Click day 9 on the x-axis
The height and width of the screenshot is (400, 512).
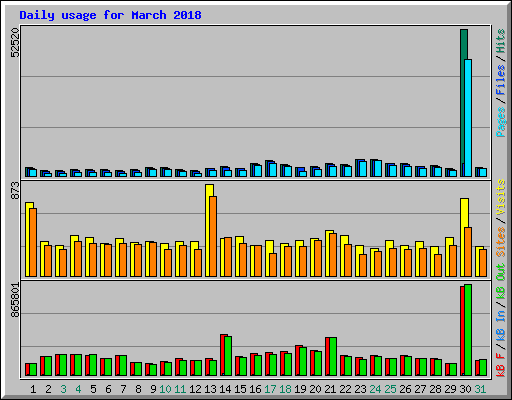pos(153,389)
